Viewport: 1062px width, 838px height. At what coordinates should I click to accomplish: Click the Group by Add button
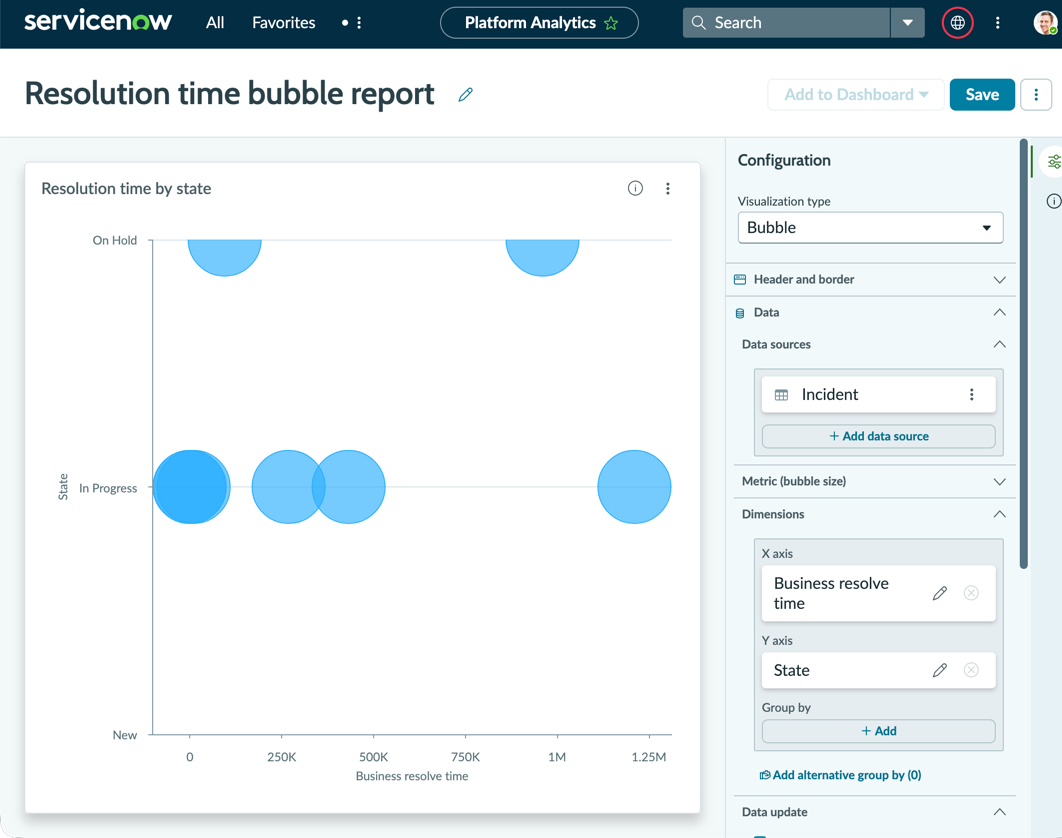[x=878, y=731]
